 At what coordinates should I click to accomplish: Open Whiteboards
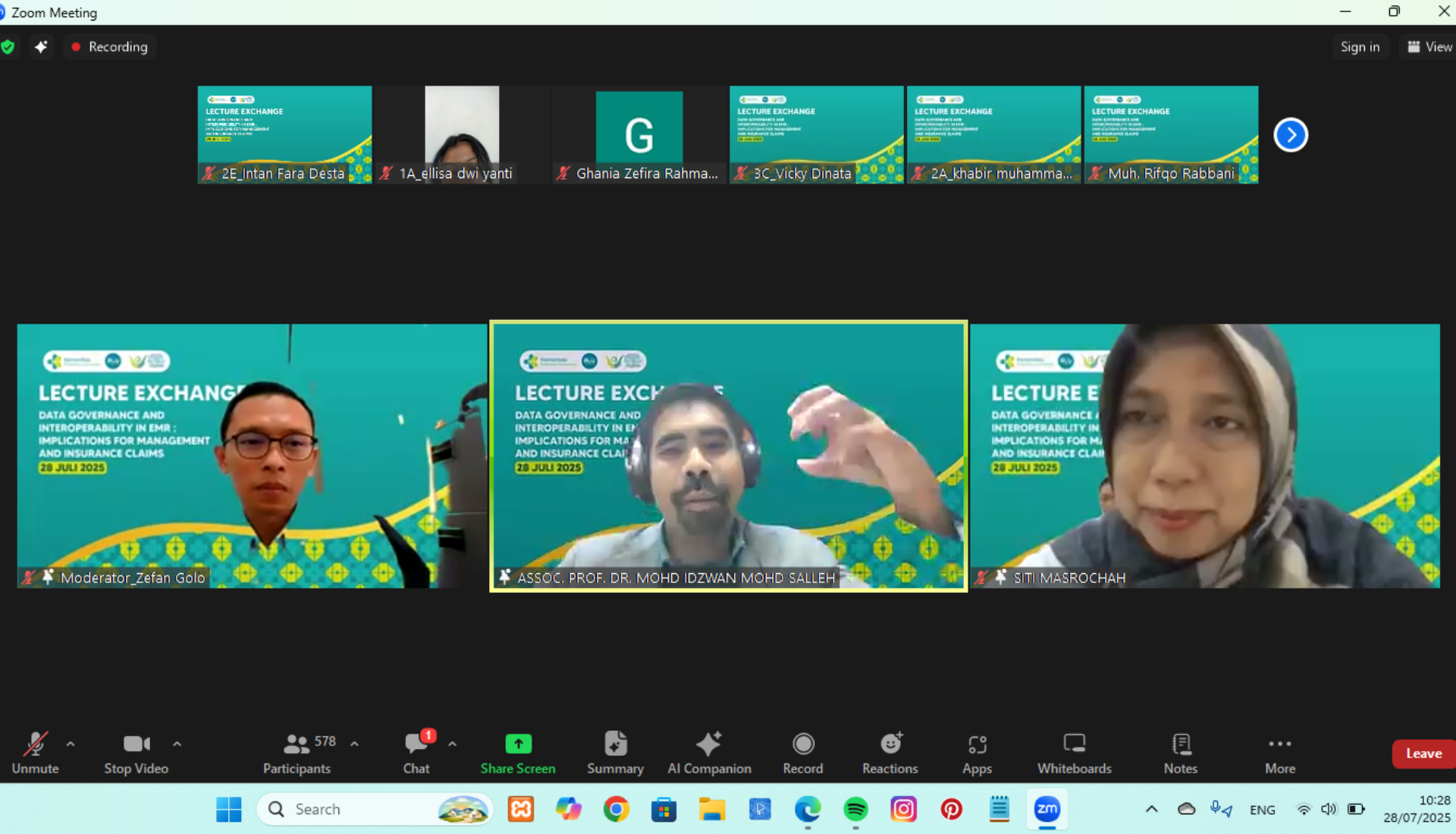1075,753
